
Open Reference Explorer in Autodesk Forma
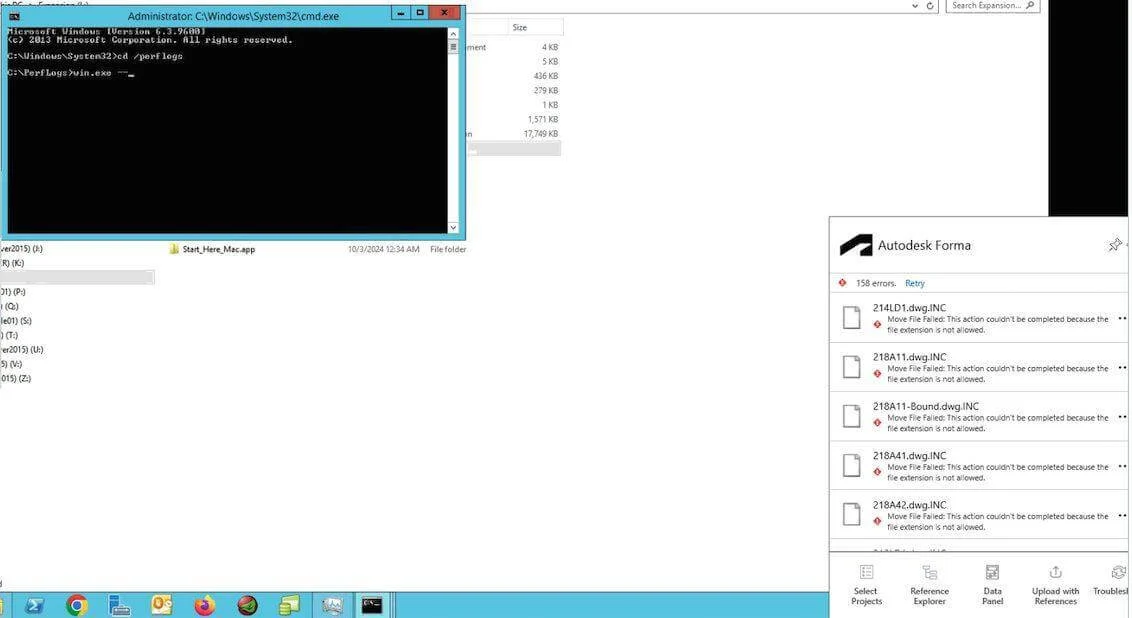[x=929, y=585]
